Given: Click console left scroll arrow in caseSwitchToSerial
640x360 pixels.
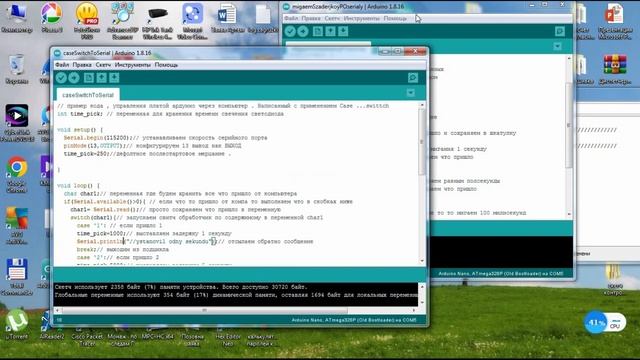Looking at the screenshot, I should (x=57, y=311).
